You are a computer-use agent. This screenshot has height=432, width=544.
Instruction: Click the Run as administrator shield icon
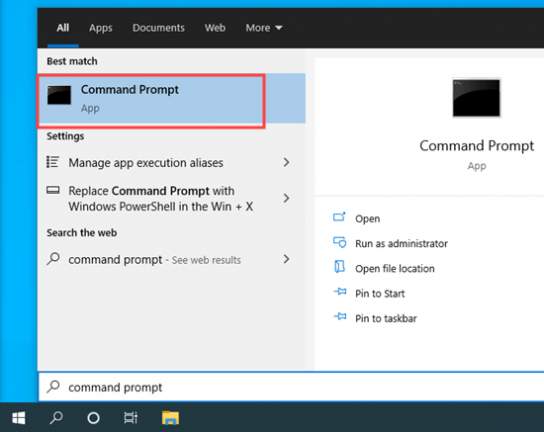(339, 242)
